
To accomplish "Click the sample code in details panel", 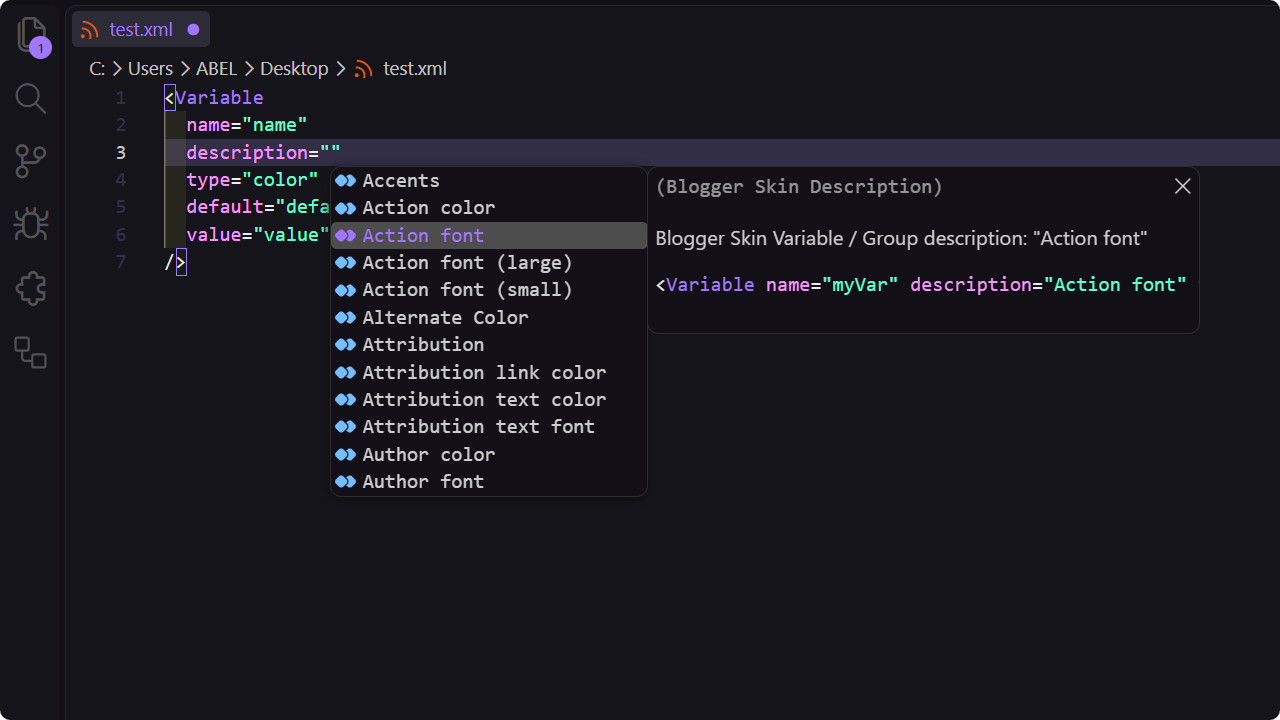I will tap(921, 285).
